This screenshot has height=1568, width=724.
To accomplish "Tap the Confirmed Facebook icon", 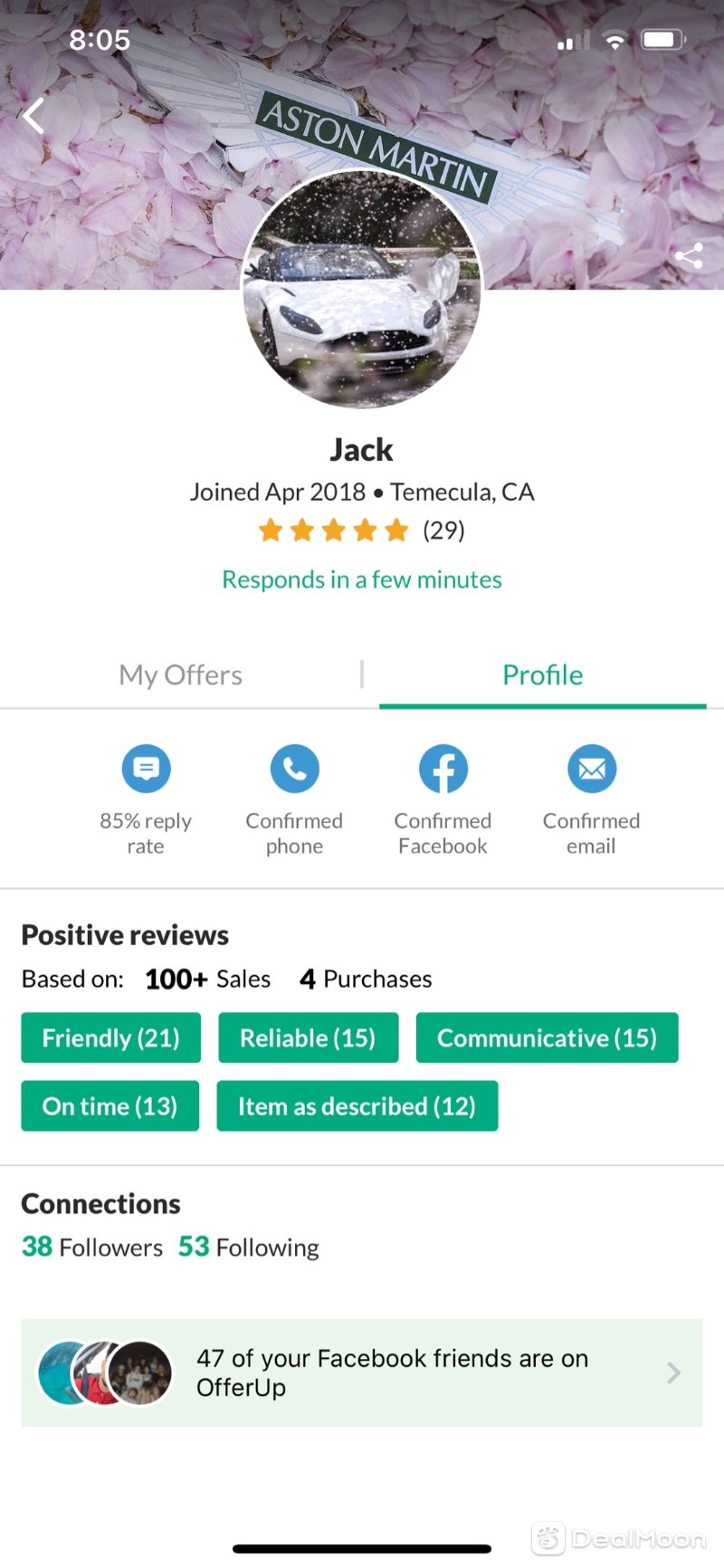I will tap(443, 769).
